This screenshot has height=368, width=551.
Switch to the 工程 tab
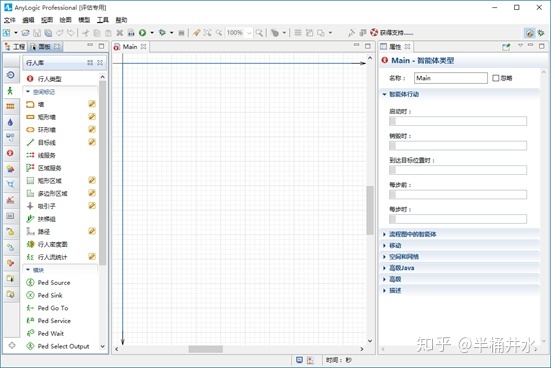15,46
